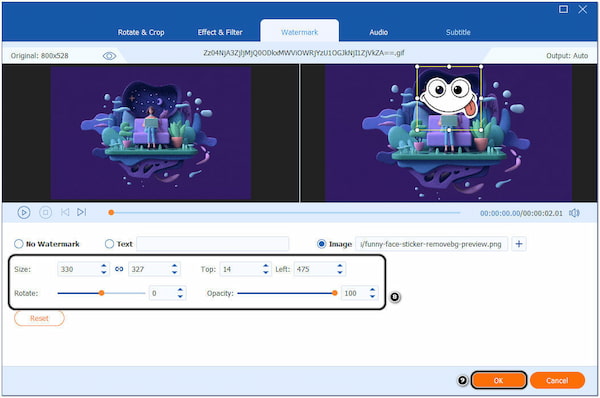Screen dimensions: 600x398
Task: Click the Output: Auto label
Action: pyautogui.click(x=567, y=56)
